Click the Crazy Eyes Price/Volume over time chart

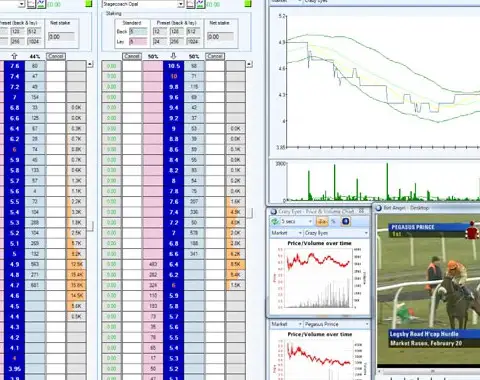[319, 276]
